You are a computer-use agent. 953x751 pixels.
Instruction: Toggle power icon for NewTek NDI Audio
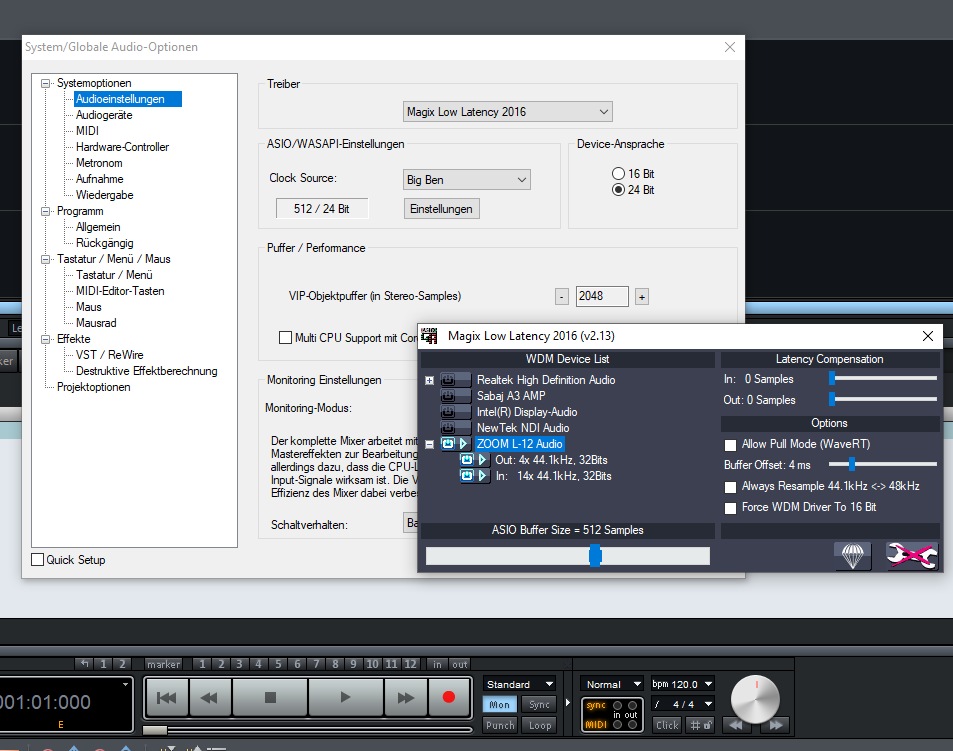click(448, 428)
